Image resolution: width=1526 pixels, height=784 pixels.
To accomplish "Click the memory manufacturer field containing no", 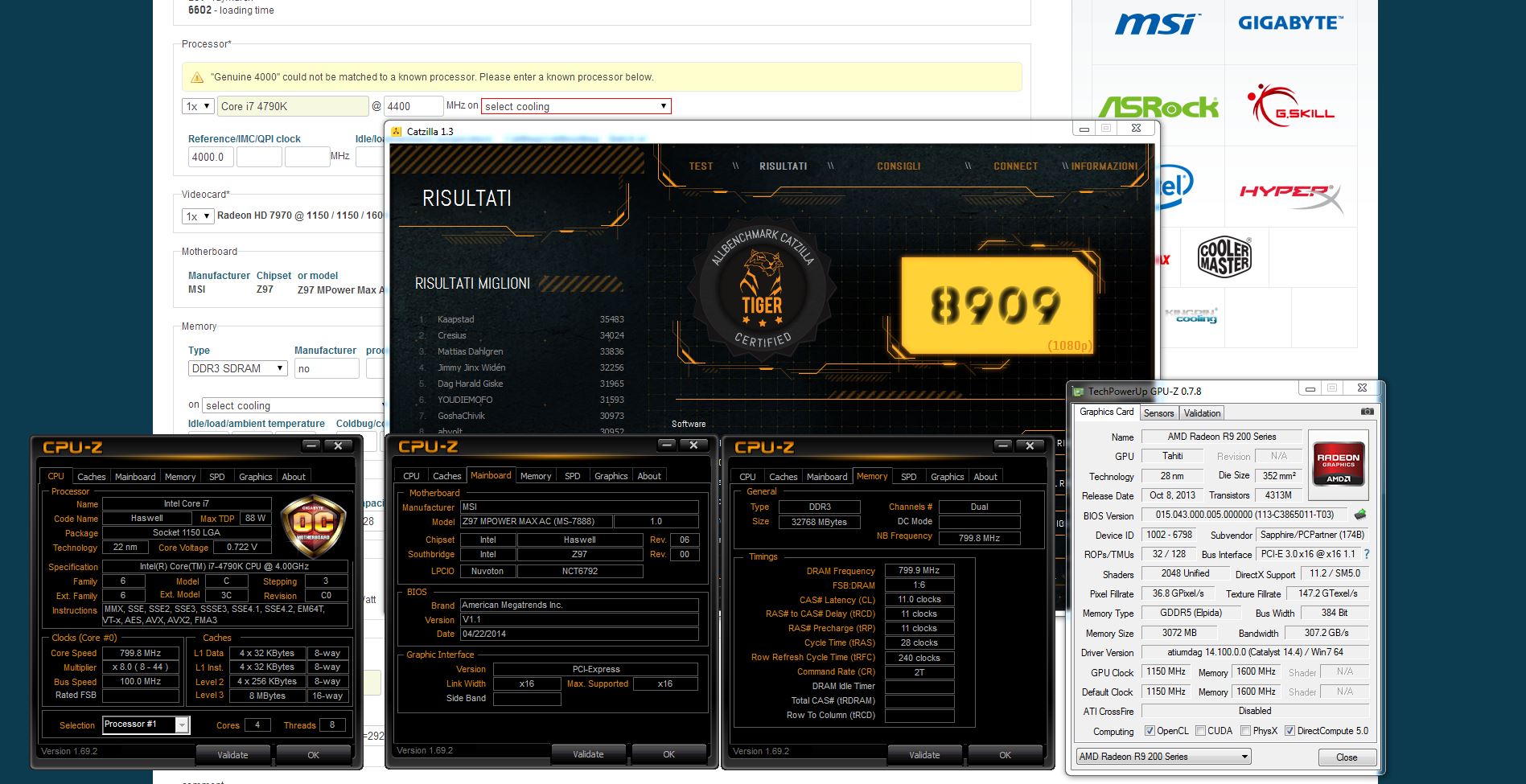I will coord(327,368).
